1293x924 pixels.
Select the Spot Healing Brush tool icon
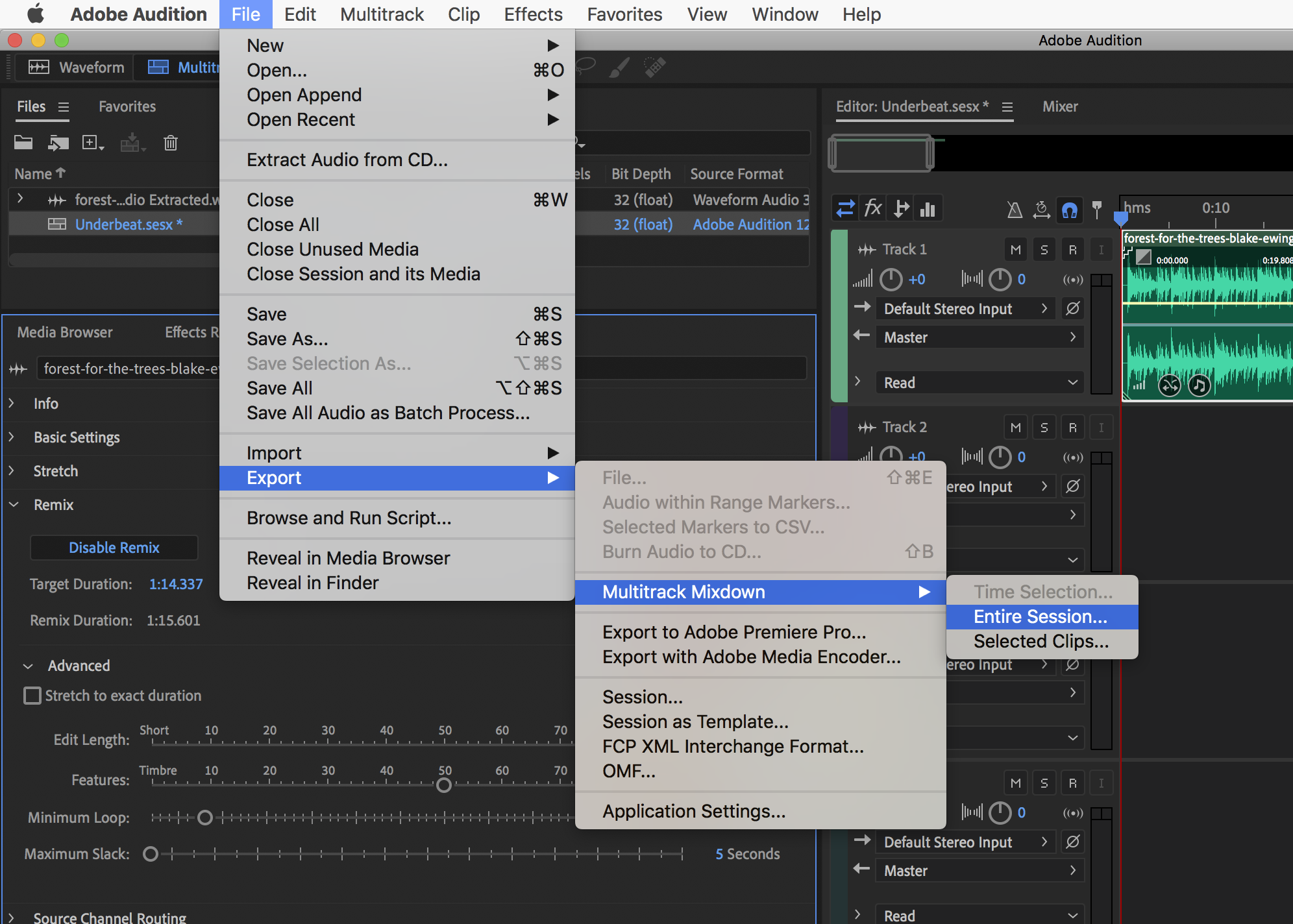coord(654,67)
